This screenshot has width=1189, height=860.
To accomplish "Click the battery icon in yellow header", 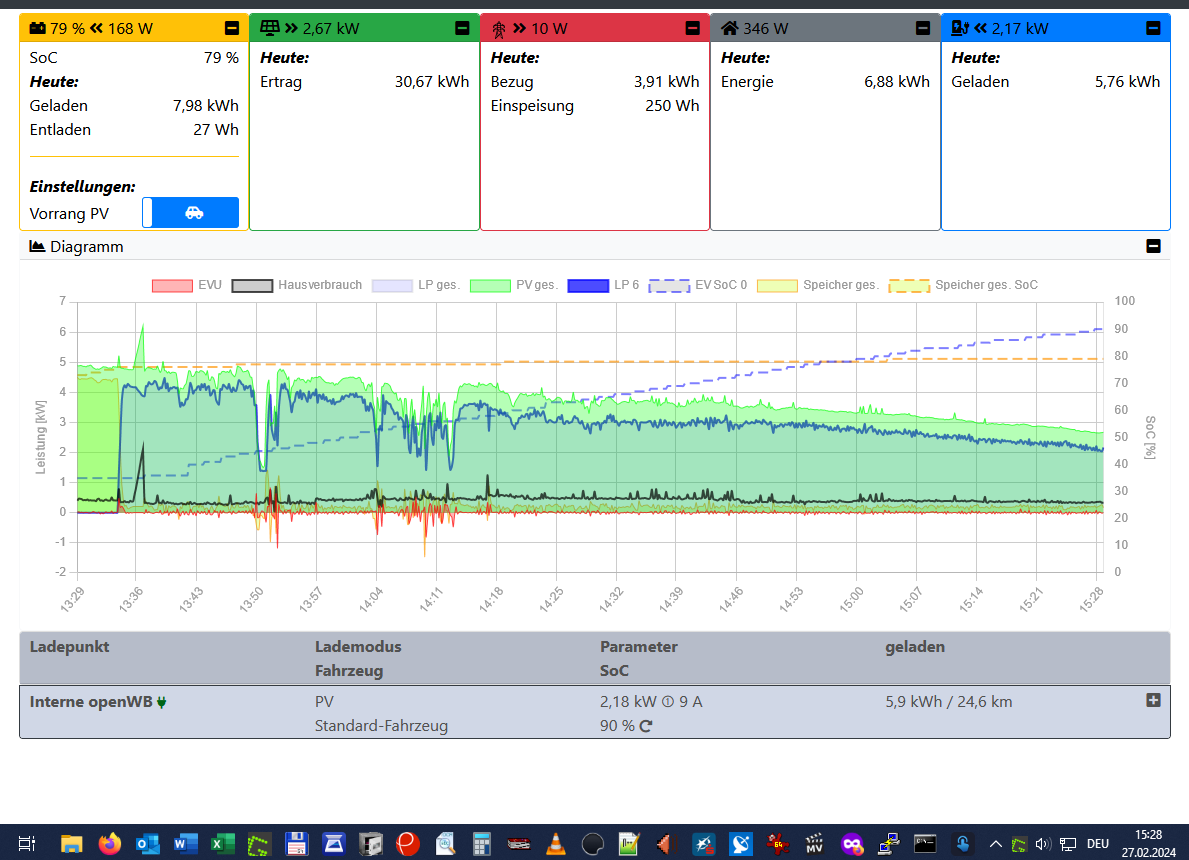I will (38, 29).
